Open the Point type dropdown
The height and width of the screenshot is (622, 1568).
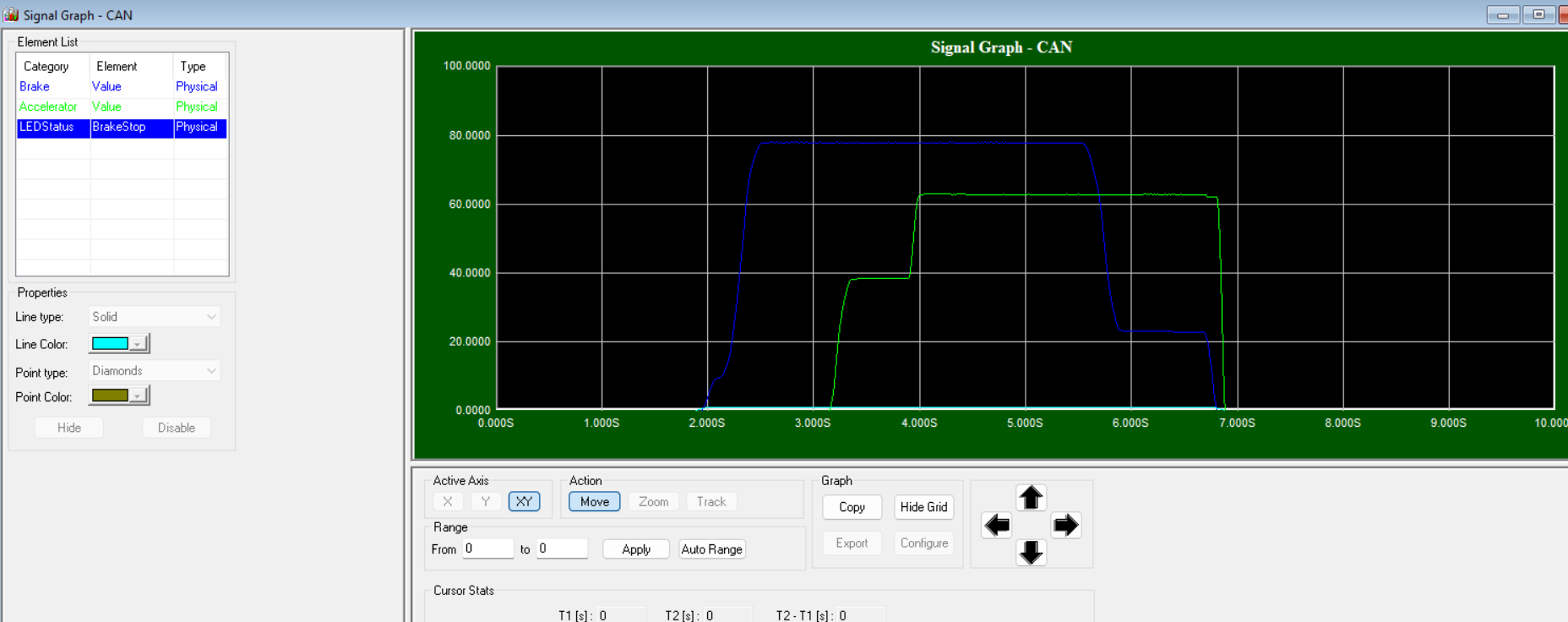click(x=155, y=371)
